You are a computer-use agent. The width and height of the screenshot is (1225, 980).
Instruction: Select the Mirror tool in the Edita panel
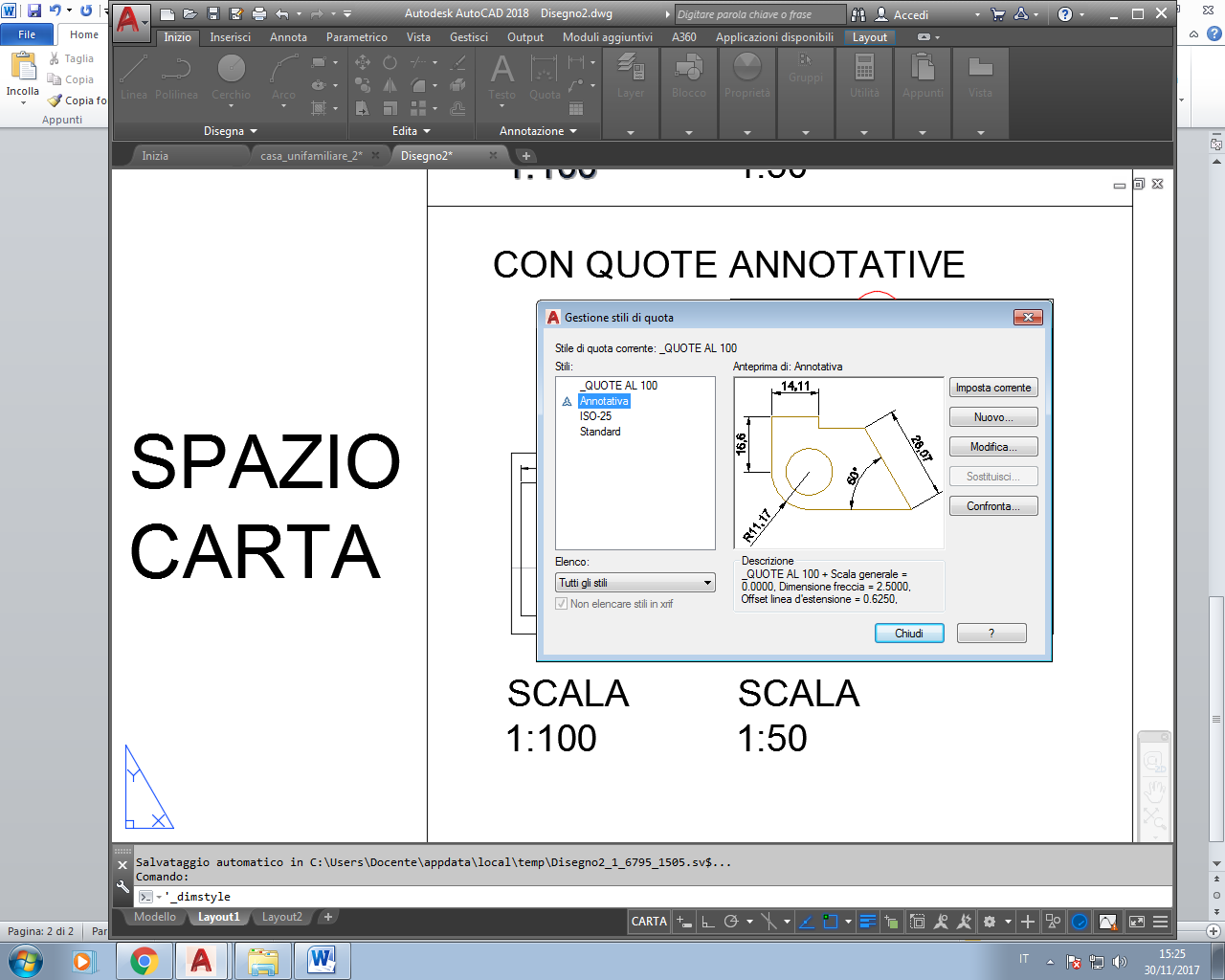[390, 85]
